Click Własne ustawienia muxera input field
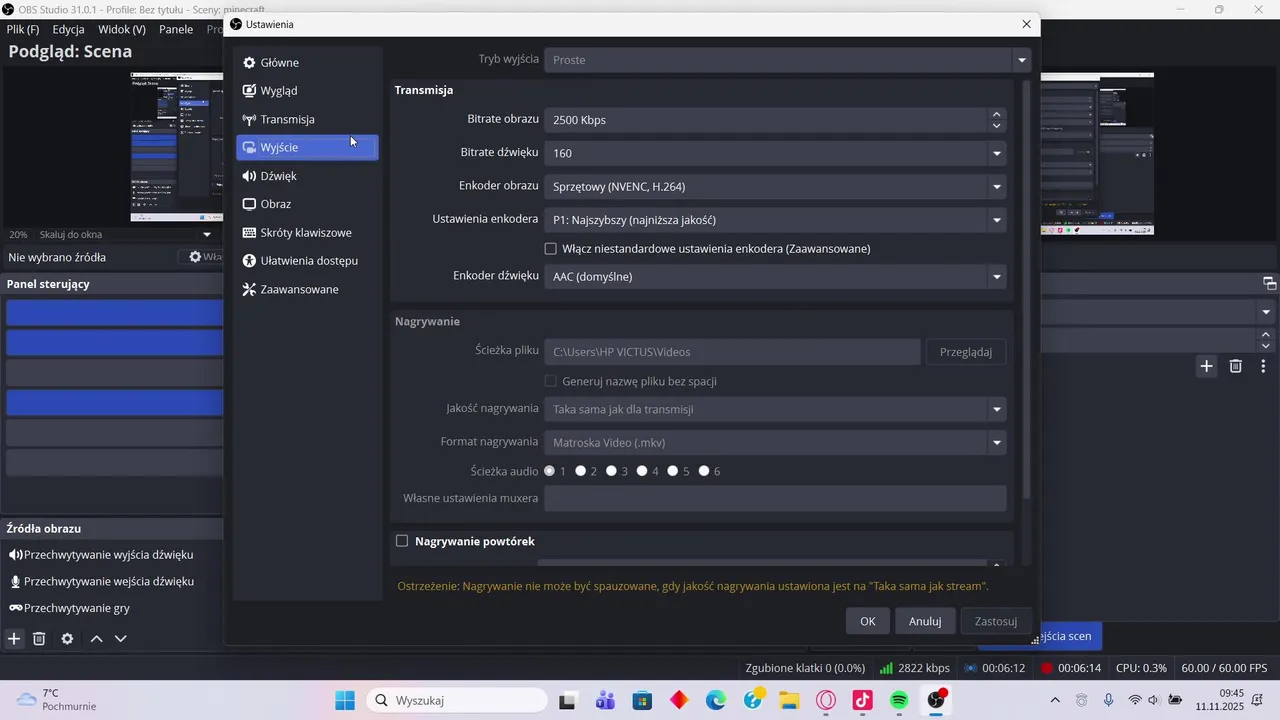This screenshot has width=1280, height=720. (x=775, y=498)
